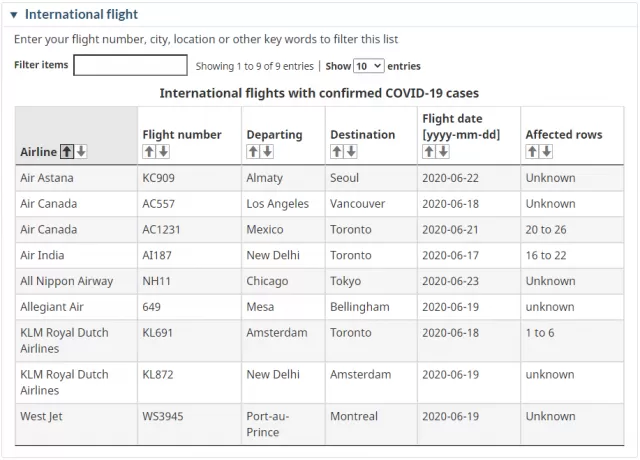The image size is (640, 460).
Task: Sort Airline column descending
Action: (81, 151)
